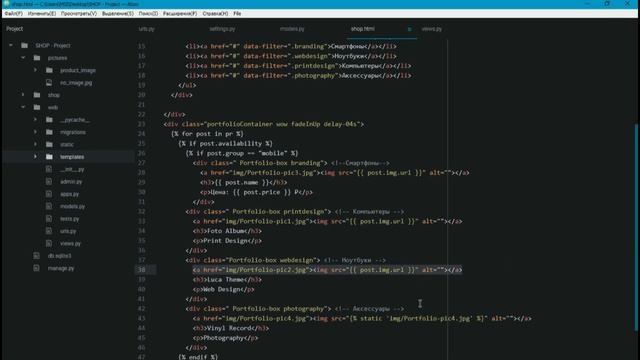
Task: Open the Поиск(I) menu
Action: pyautogui.click(x=148, y=13)
